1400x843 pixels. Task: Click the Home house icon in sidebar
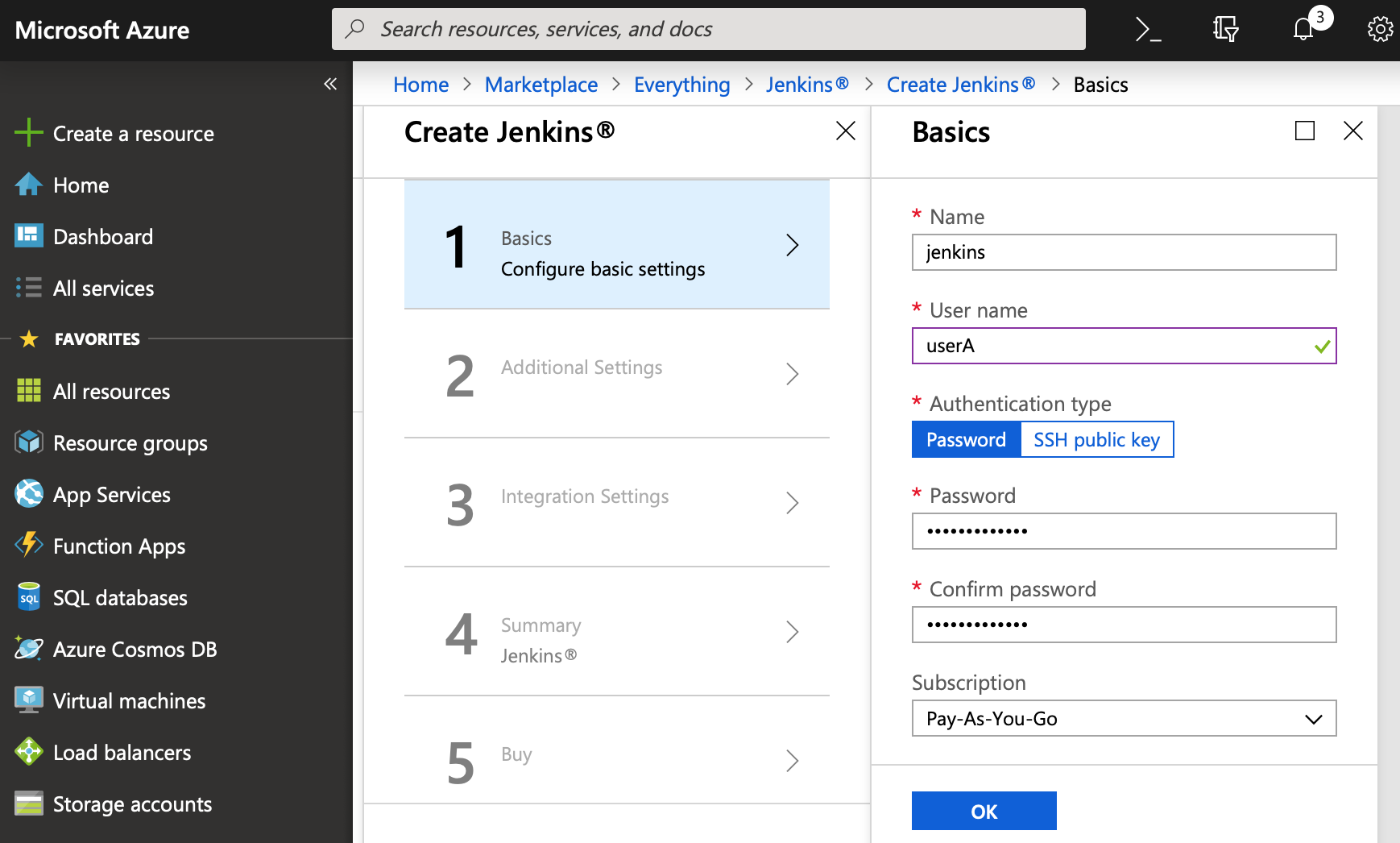point(28,185)
